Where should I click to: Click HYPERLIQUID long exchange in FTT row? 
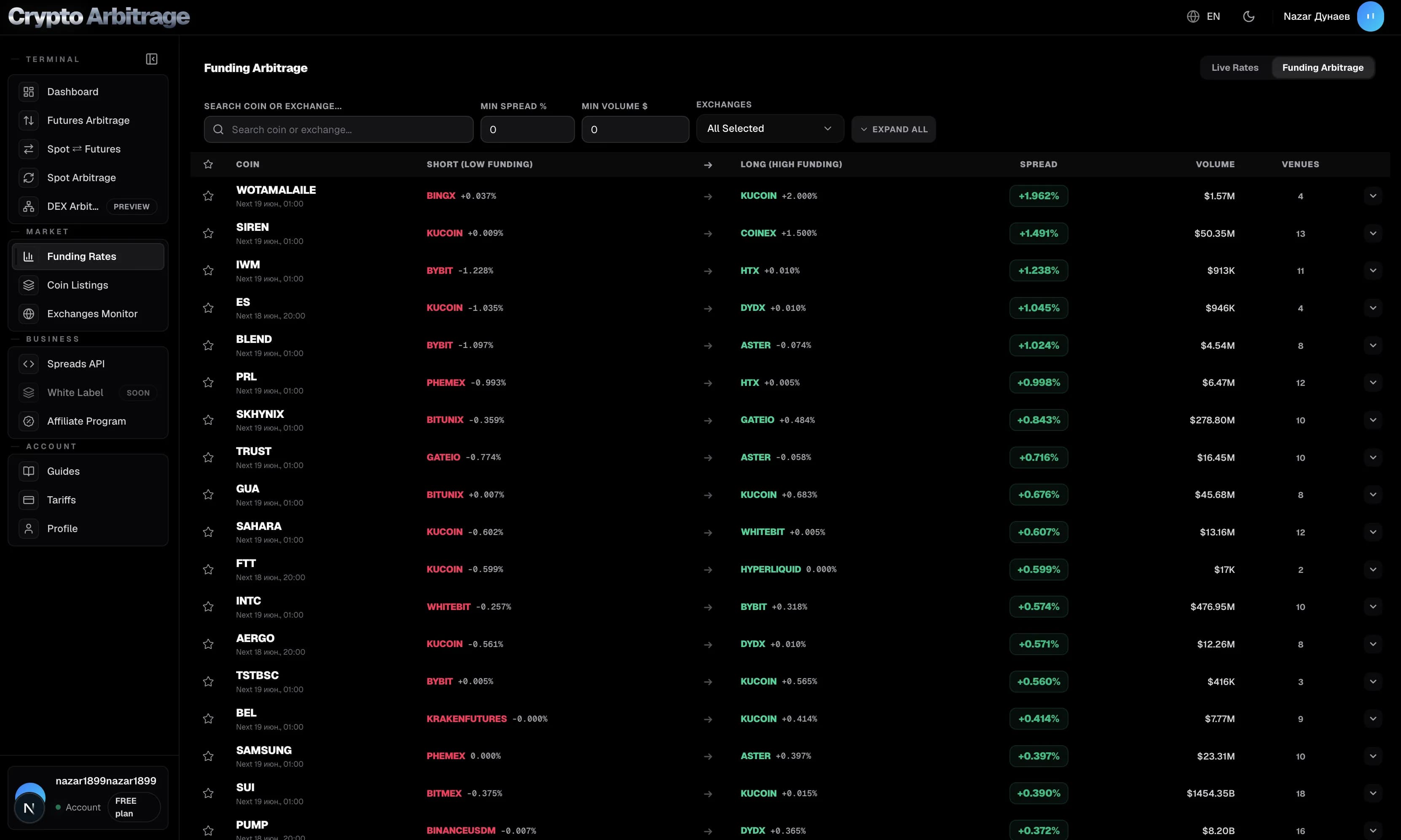coord(770,570)
